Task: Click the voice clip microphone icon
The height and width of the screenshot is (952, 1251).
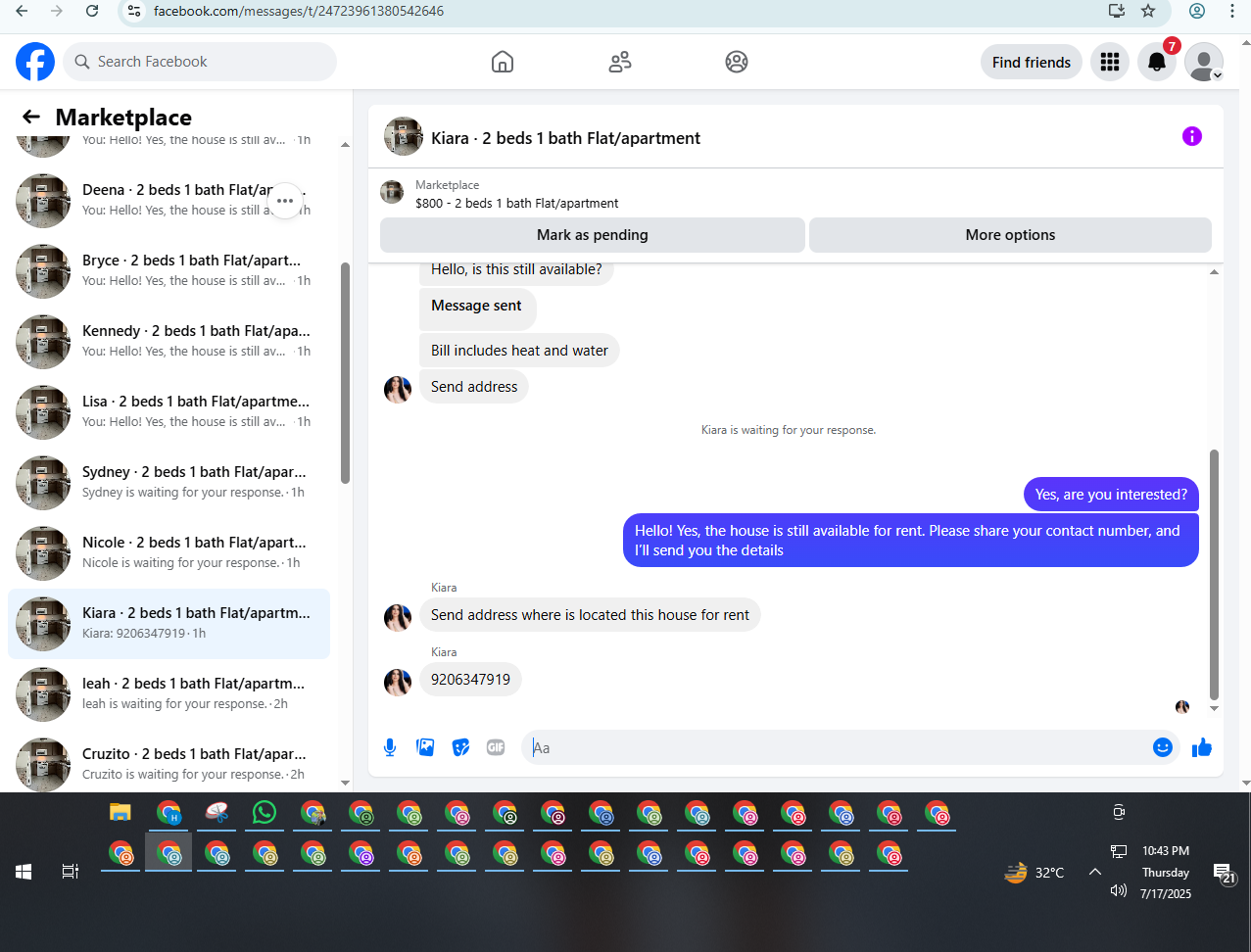Action: 390,747
